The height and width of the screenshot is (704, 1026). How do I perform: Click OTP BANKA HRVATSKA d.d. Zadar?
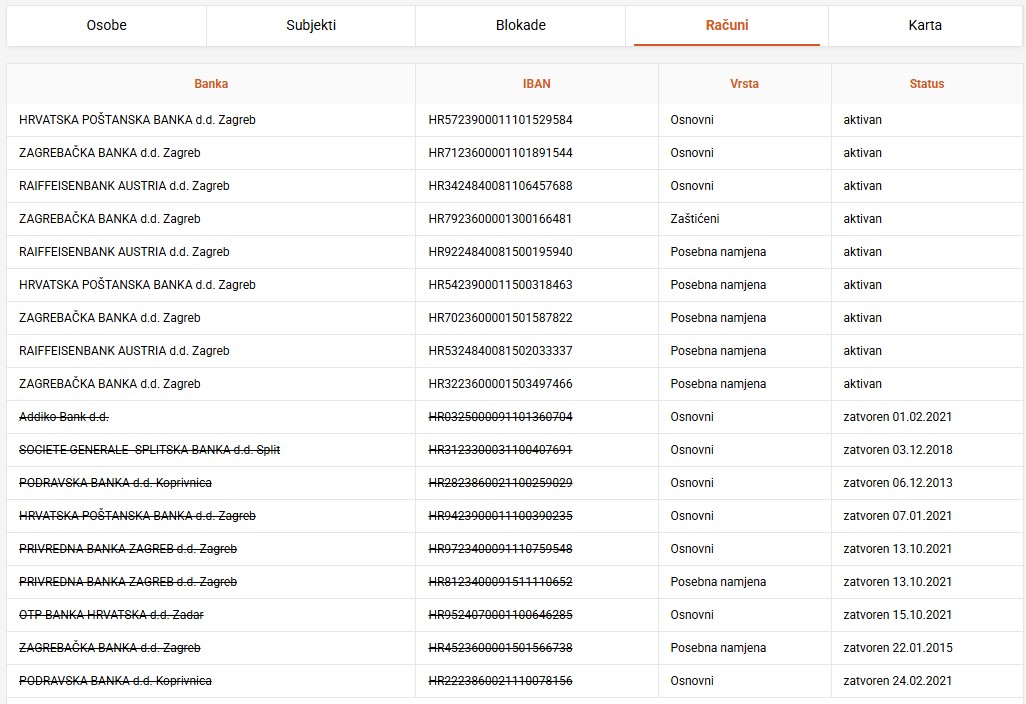coord(111,615)
